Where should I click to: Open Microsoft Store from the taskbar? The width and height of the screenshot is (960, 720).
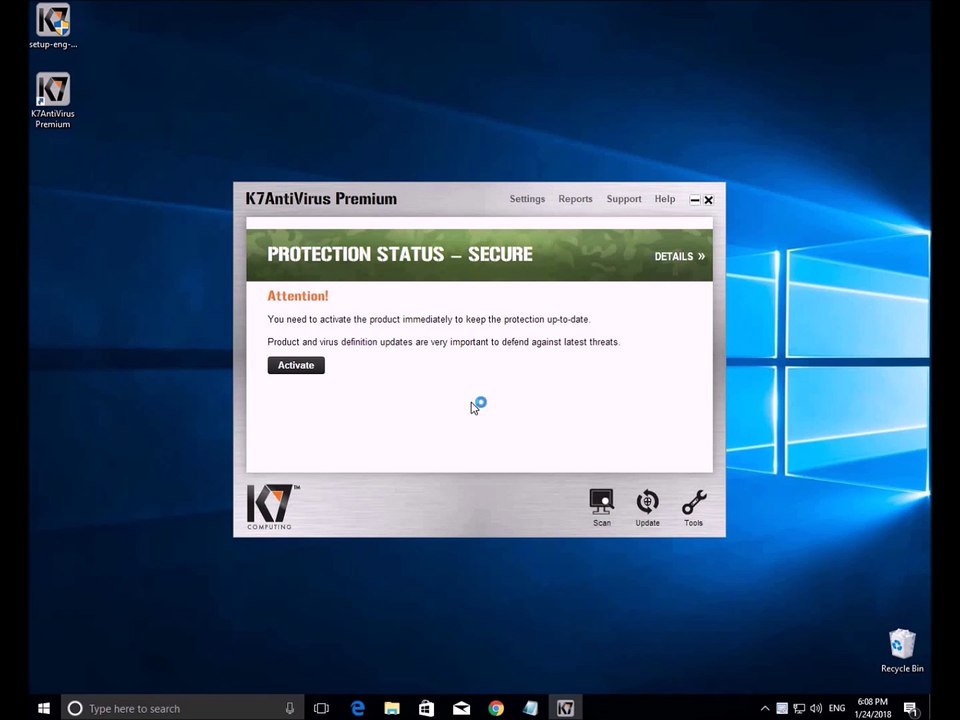427,708
